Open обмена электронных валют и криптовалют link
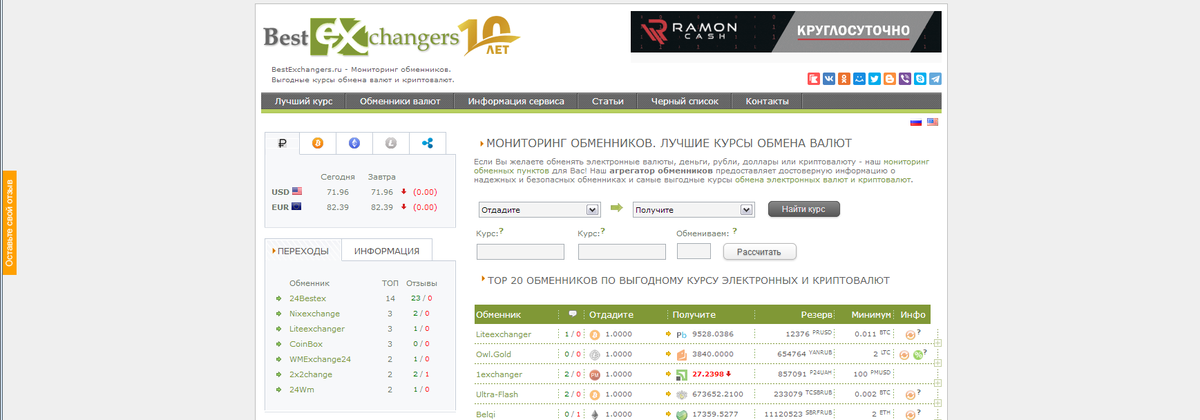Image resolution: width=1200 pixels, height=420 pixels. [823, 180]
